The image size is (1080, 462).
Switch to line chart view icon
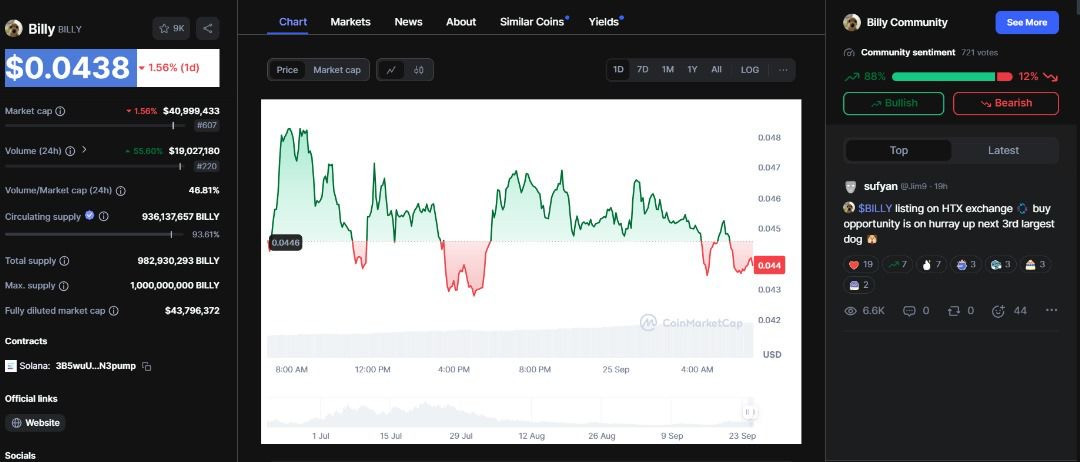390,70
